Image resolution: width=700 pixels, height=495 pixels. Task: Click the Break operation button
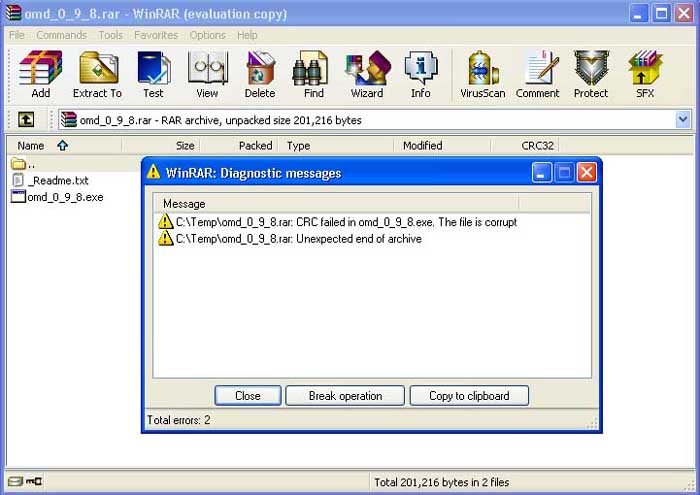point(345,395)
